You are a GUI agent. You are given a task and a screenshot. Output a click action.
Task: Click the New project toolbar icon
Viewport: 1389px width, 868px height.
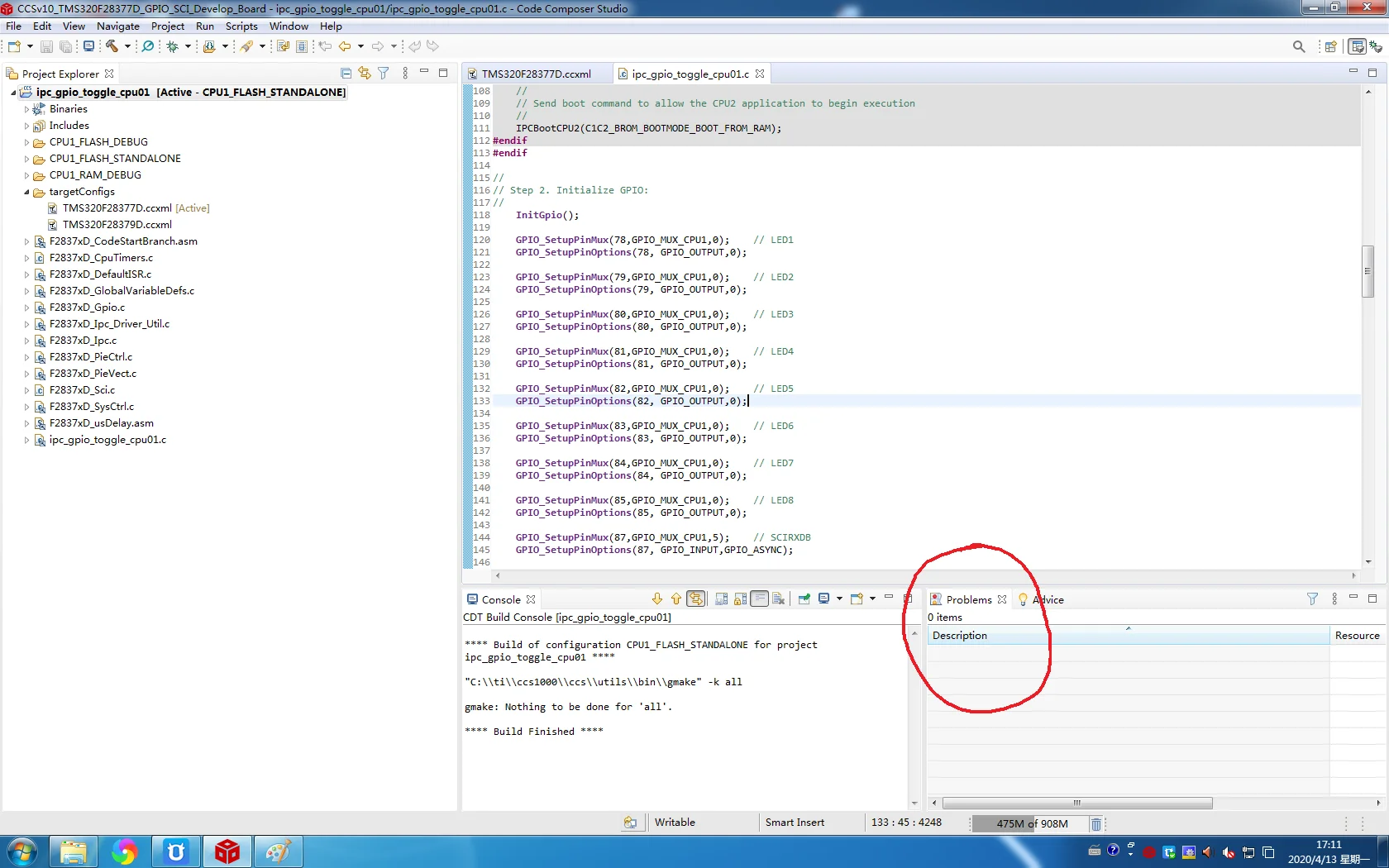[14, 46]
